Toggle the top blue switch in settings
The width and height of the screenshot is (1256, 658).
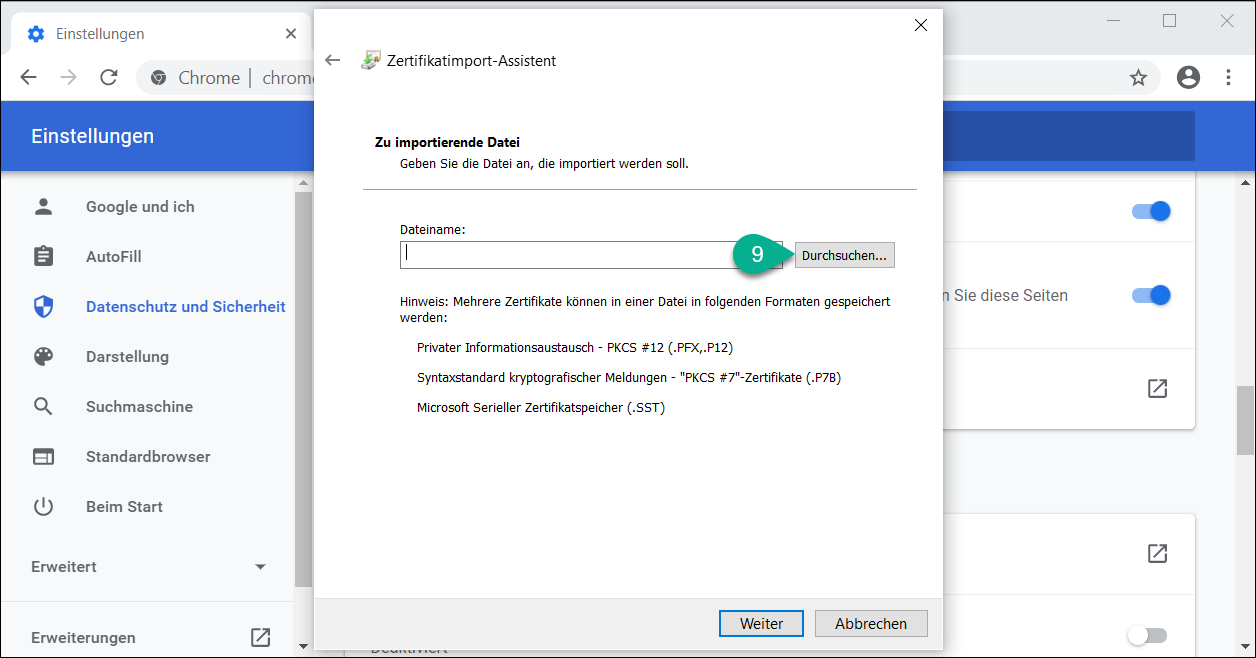pos(1150,211)
